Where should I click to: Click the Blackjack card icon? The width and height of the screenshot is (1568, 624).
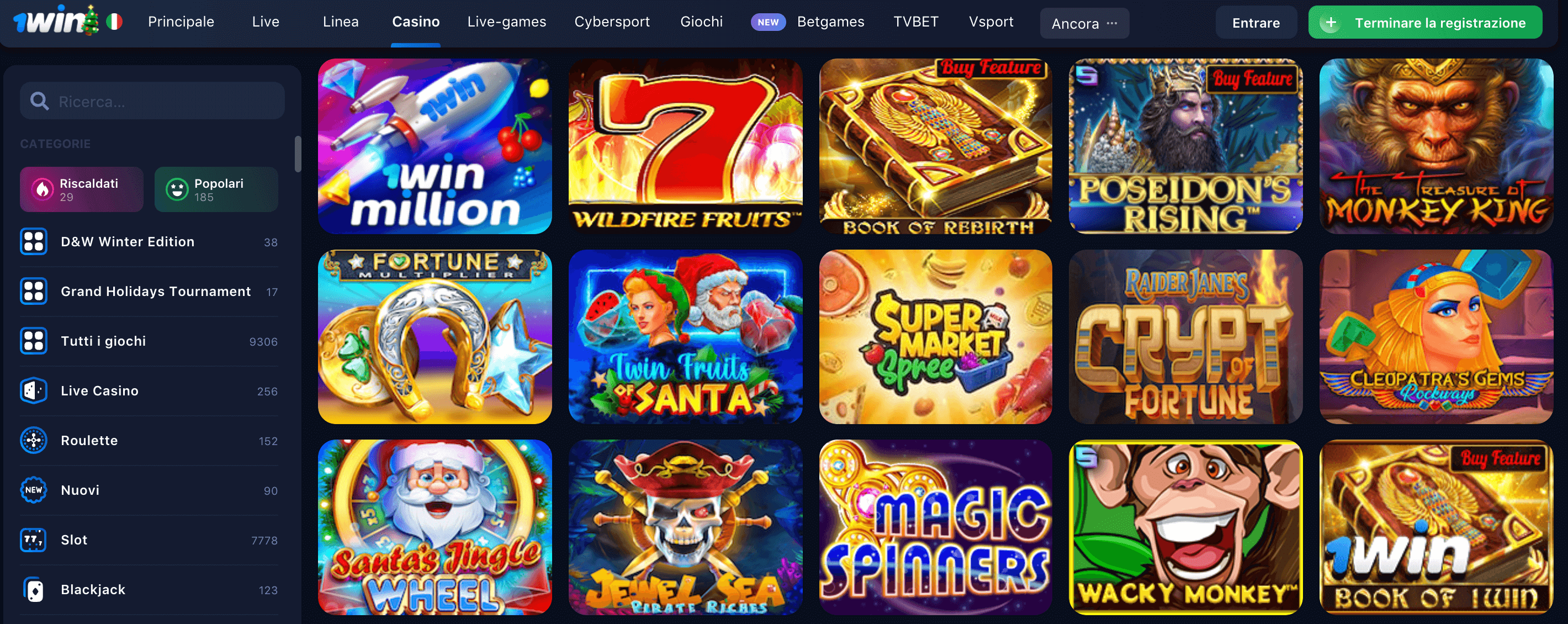(x=34, y=589)
